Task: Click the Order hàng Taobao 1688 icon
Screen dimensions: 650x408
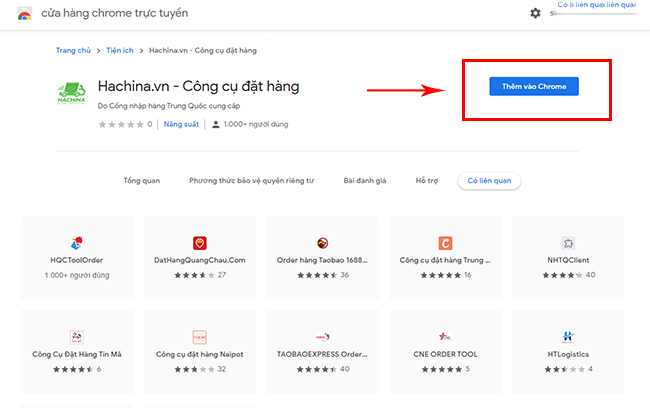Action: pos(323,243)
